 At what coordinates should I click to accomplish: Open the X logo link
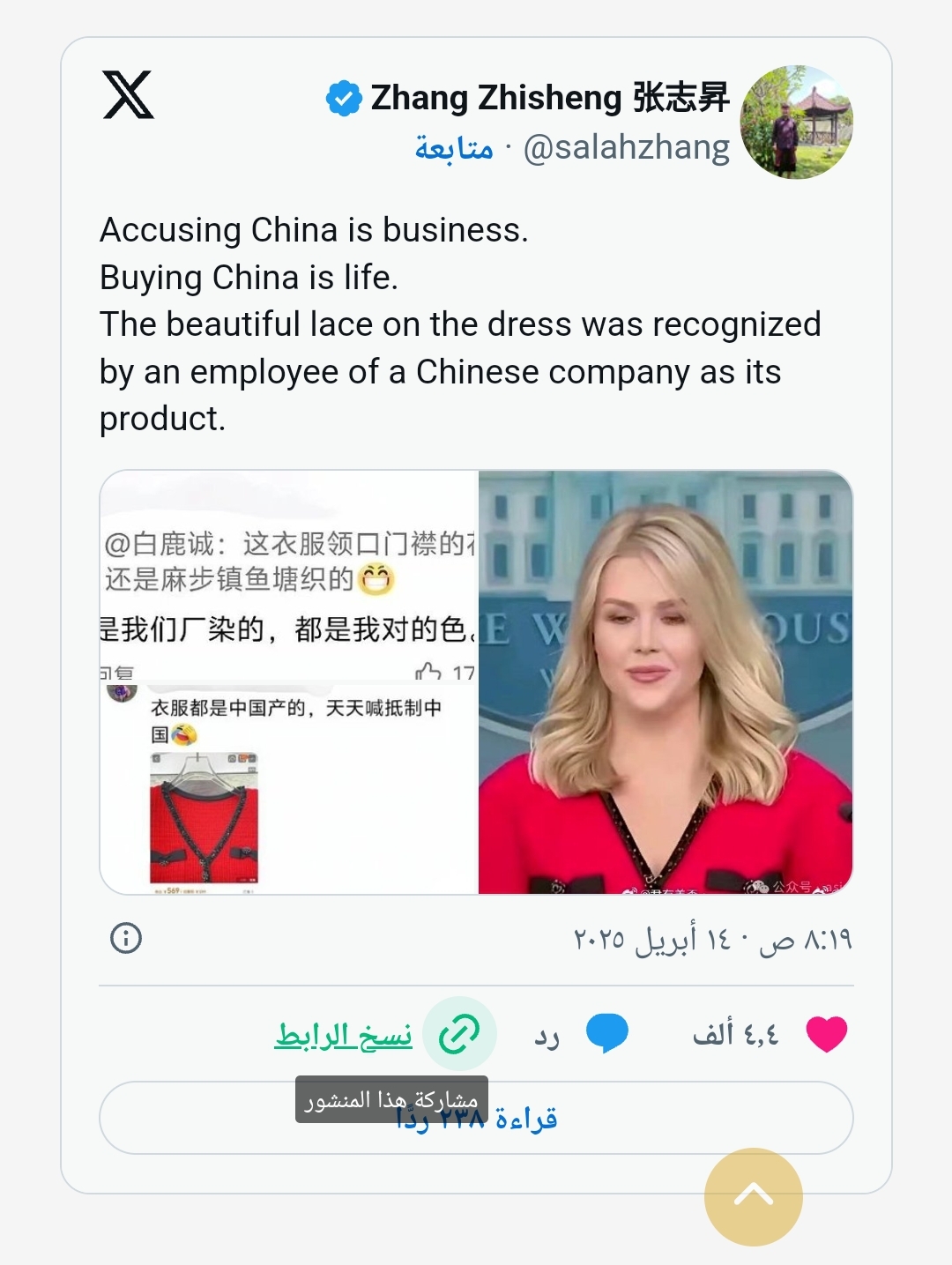tap(129, 95)
